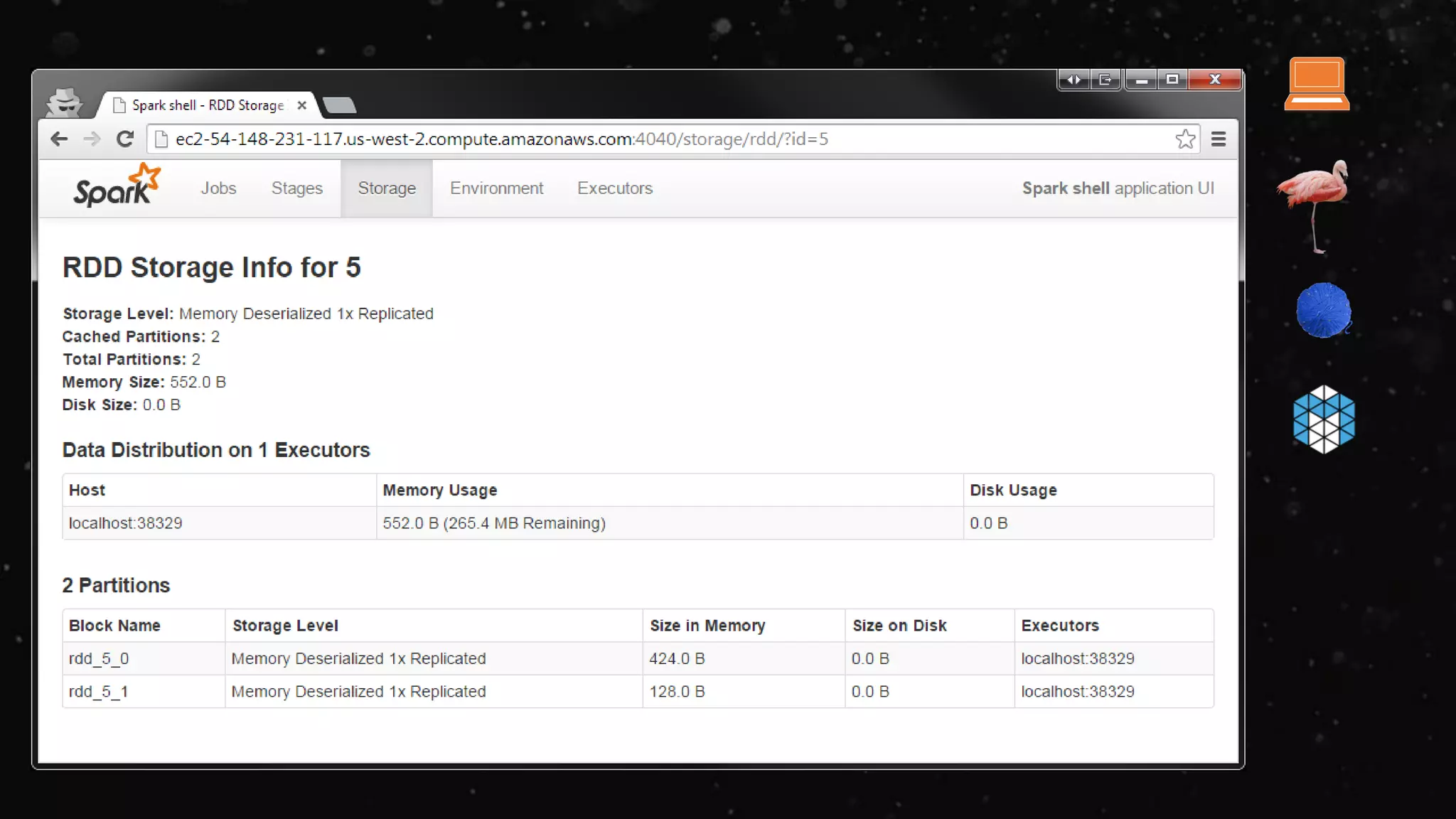Select the Storage tab

(387, 188)
